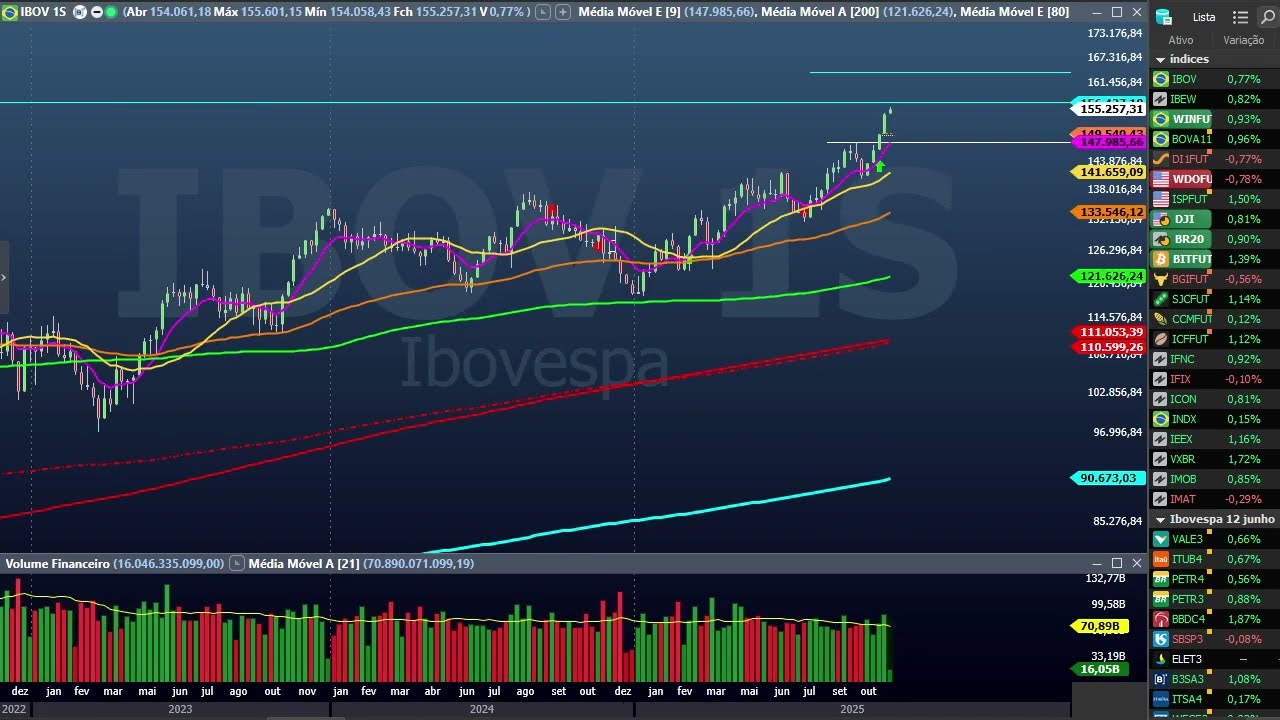Click the DI1FUT asset icon
This screenshot has height=720, width=1280.
coord(1161,159)
